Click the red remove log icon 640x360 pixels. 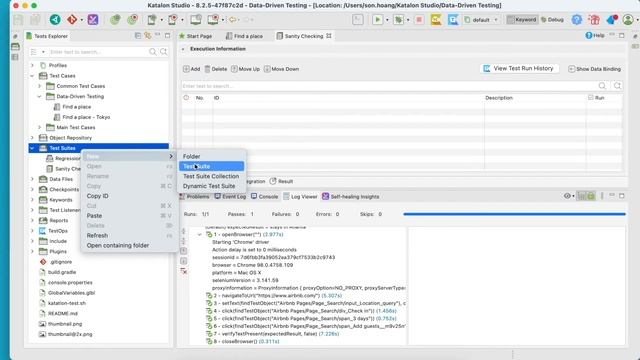[184, 271]
